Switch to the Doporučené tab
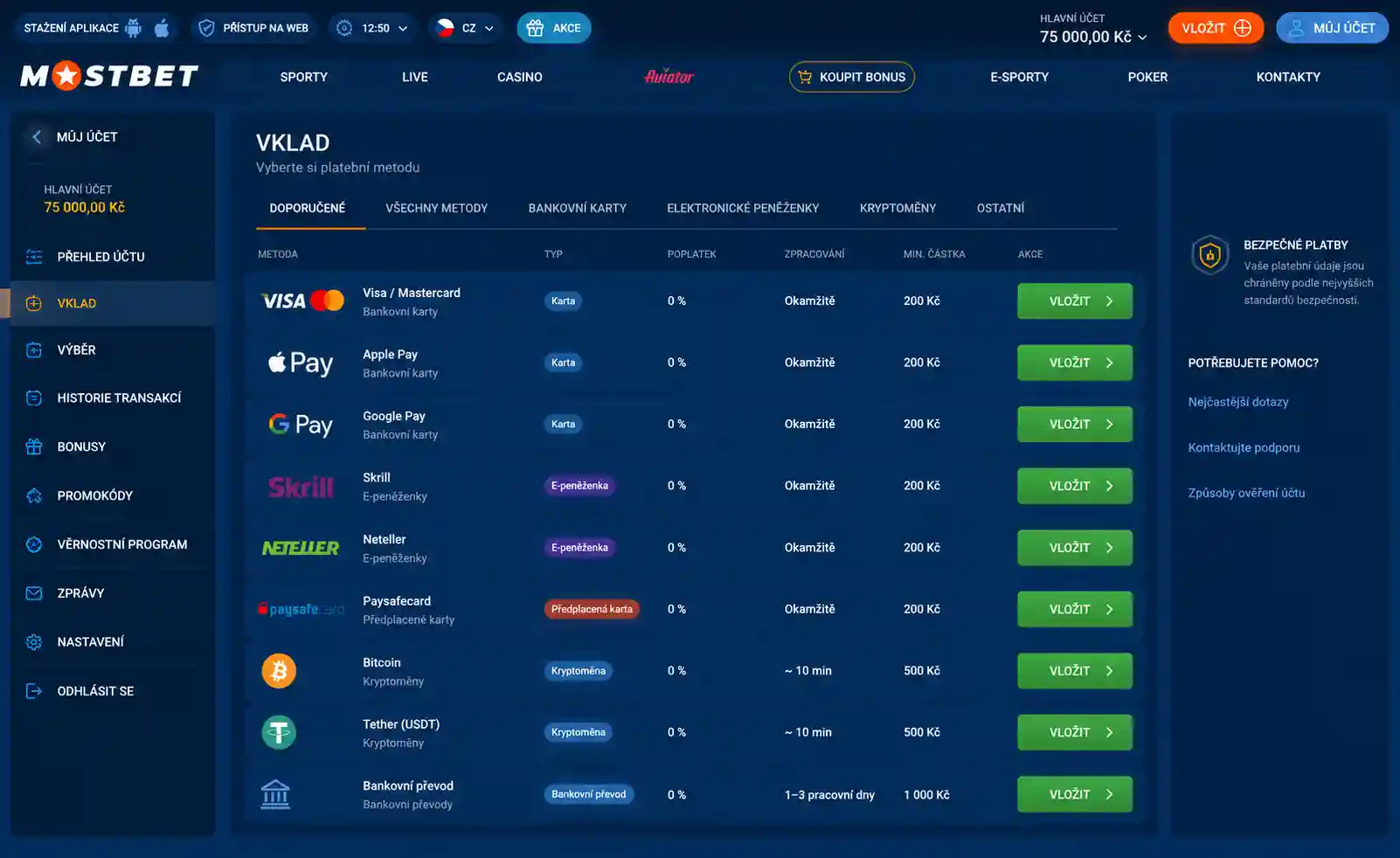The image size is (1400, 858). (308, 208)
